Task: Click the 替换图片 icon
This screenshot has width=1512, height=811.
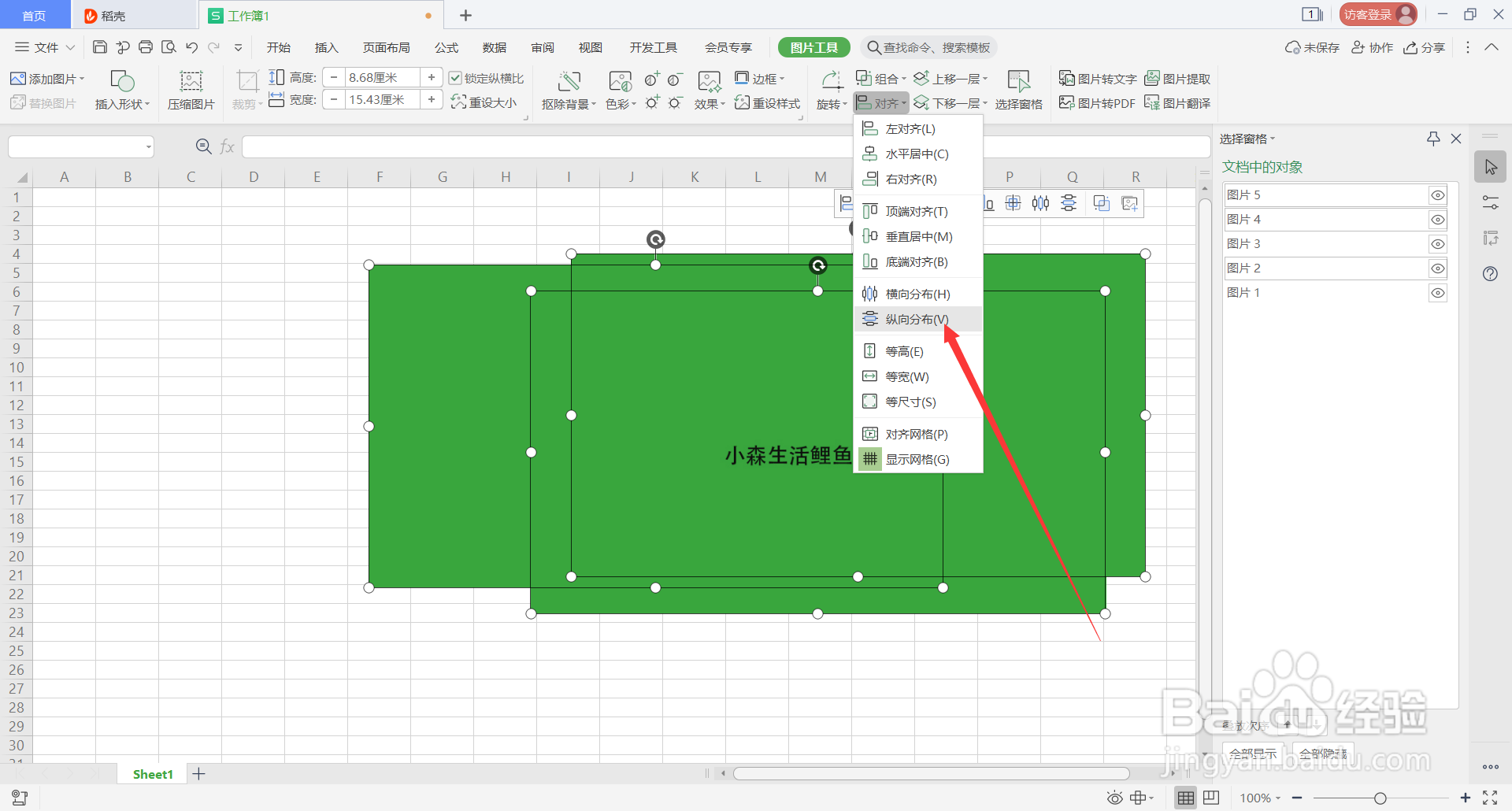Action: pos(45,102)
